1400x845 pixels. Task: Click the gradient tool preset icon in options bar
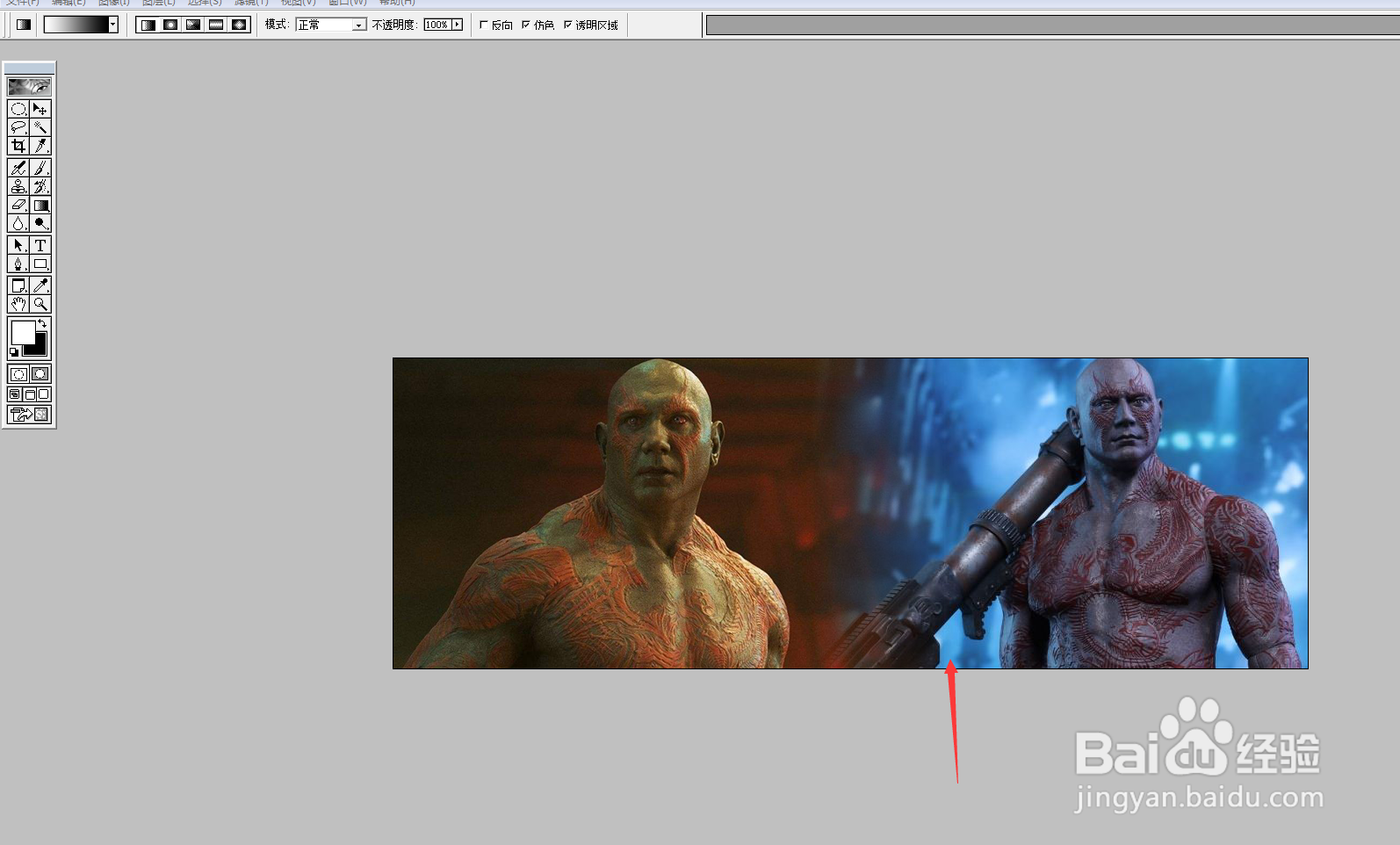pos(24,25)
